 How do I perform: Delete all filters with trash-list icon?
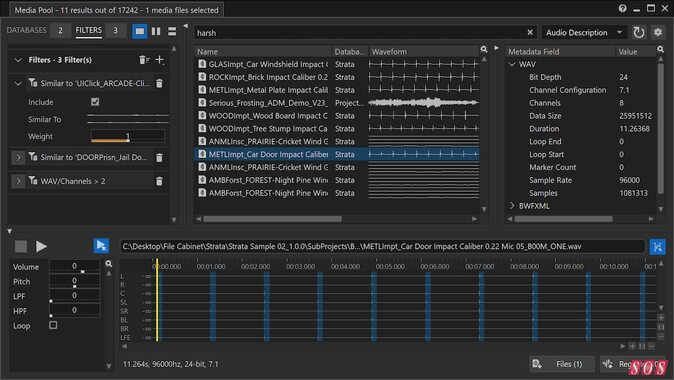click(x=144, y=60)
